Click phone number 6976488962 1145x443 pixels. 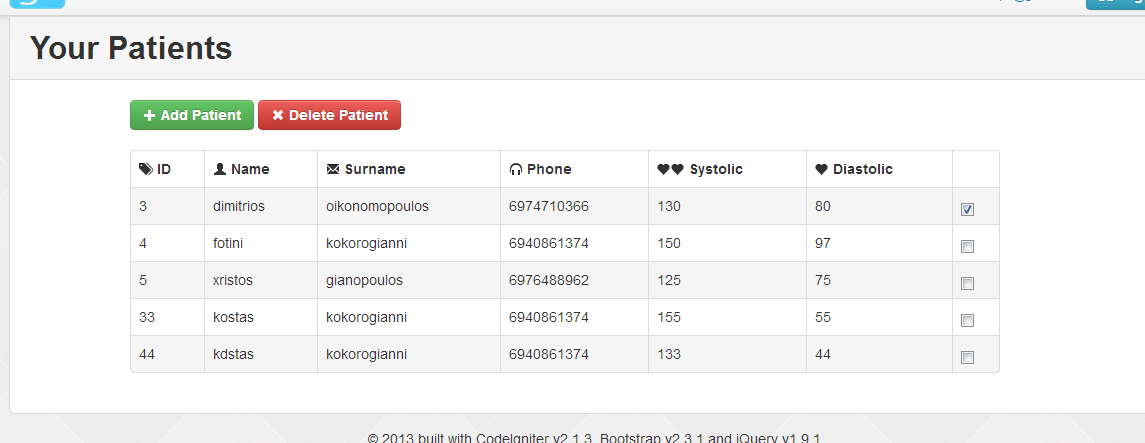tap(548, 280)
